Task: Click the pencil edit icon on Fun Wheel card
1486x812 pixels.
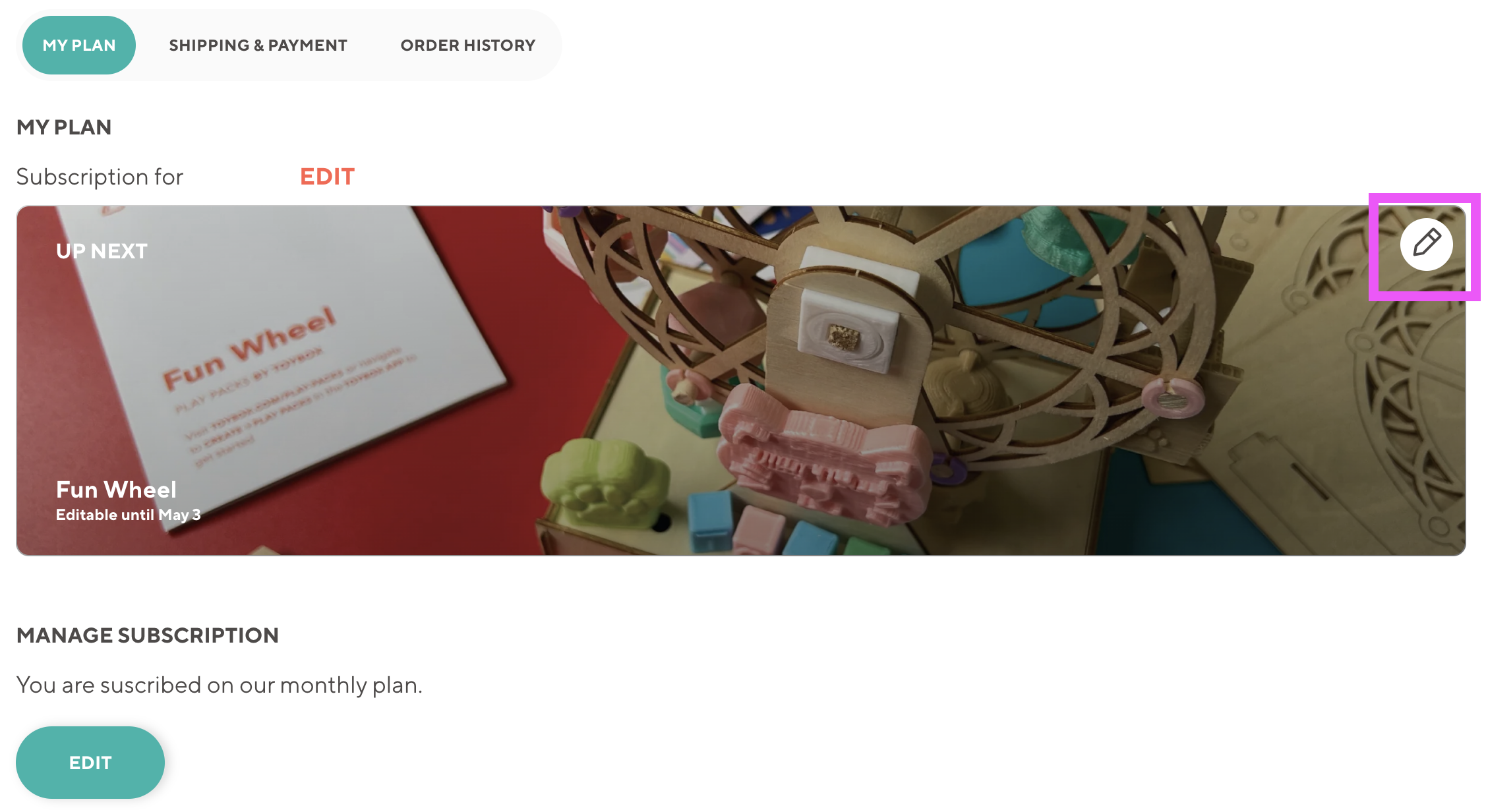Action: (x=1426, y=244)
